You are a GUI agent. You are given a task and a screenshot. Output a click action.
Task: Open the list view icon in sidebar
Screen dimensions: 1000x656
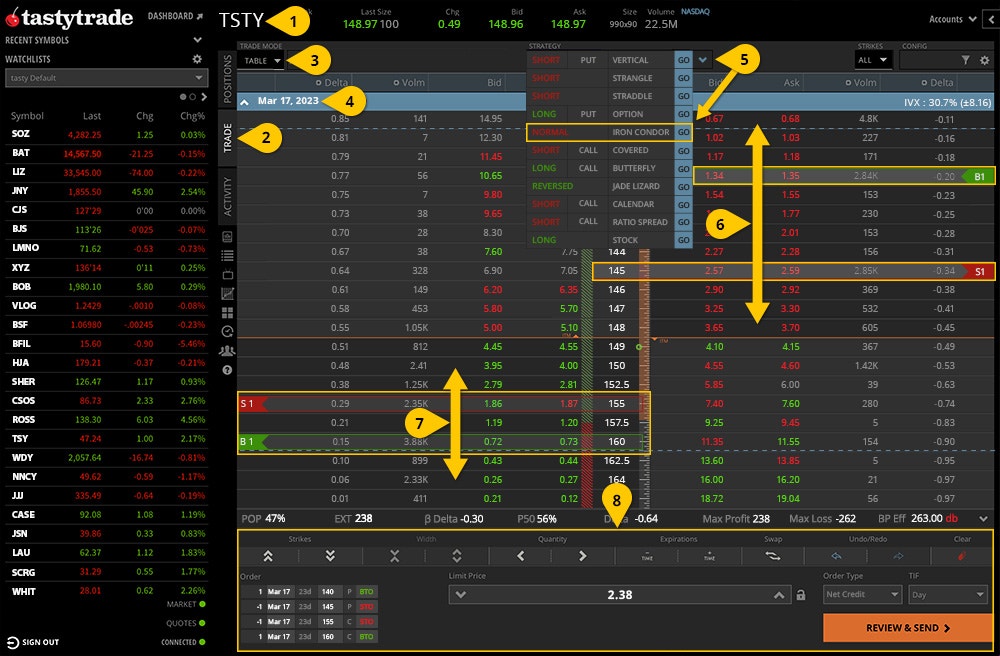[227, 256]
